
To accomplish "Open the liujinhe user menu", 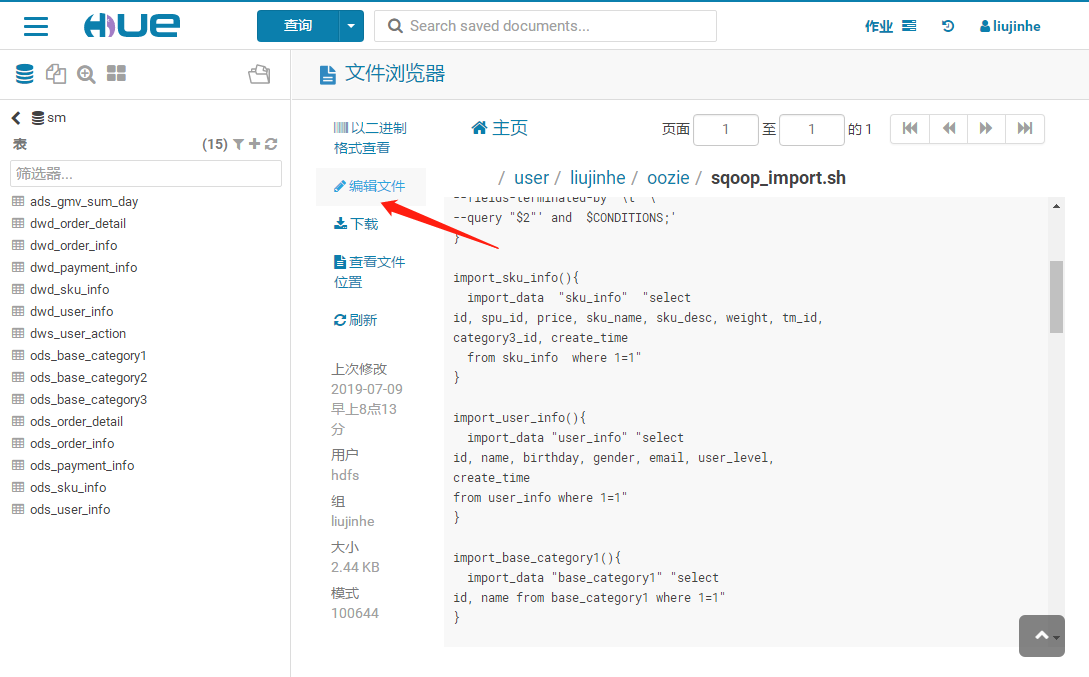I will tap(1009, 25).
